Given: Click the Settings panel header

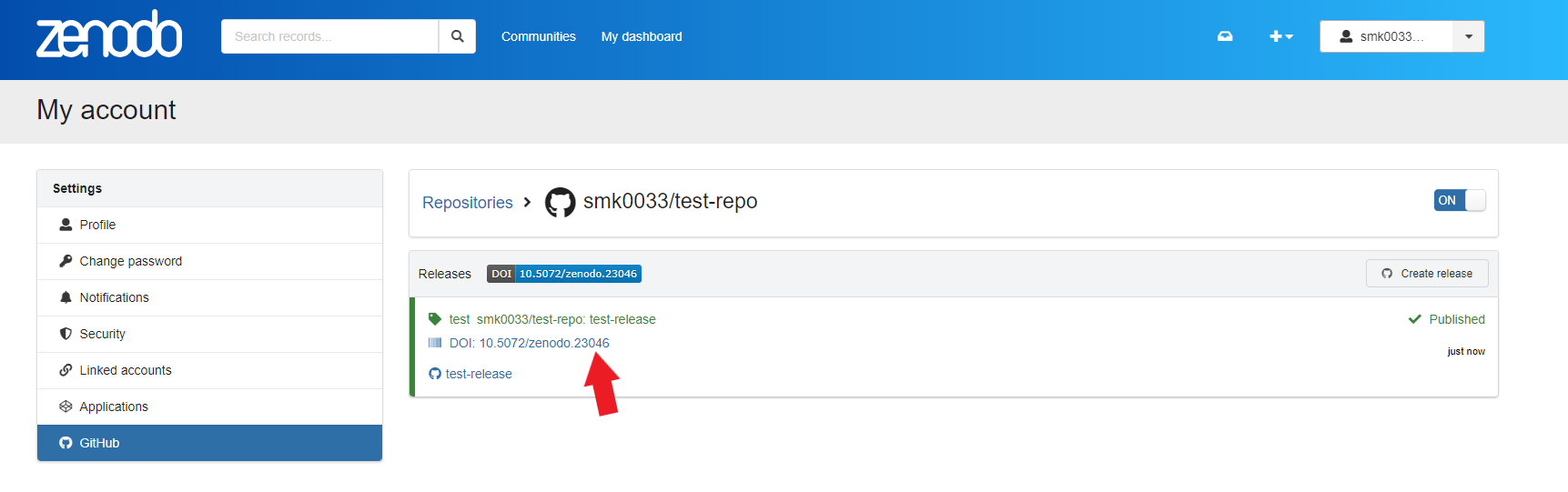Looking at the screenshot, I should click(x=209, y=188).
